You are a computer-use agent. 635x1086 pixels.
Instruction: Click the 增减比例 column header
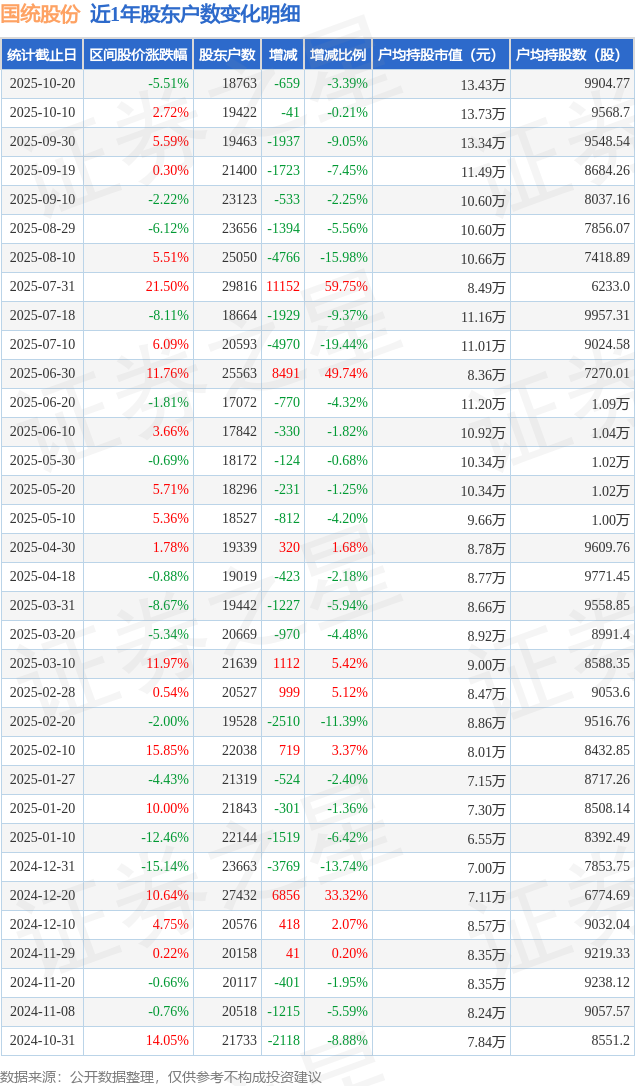[x=338, y=55]
